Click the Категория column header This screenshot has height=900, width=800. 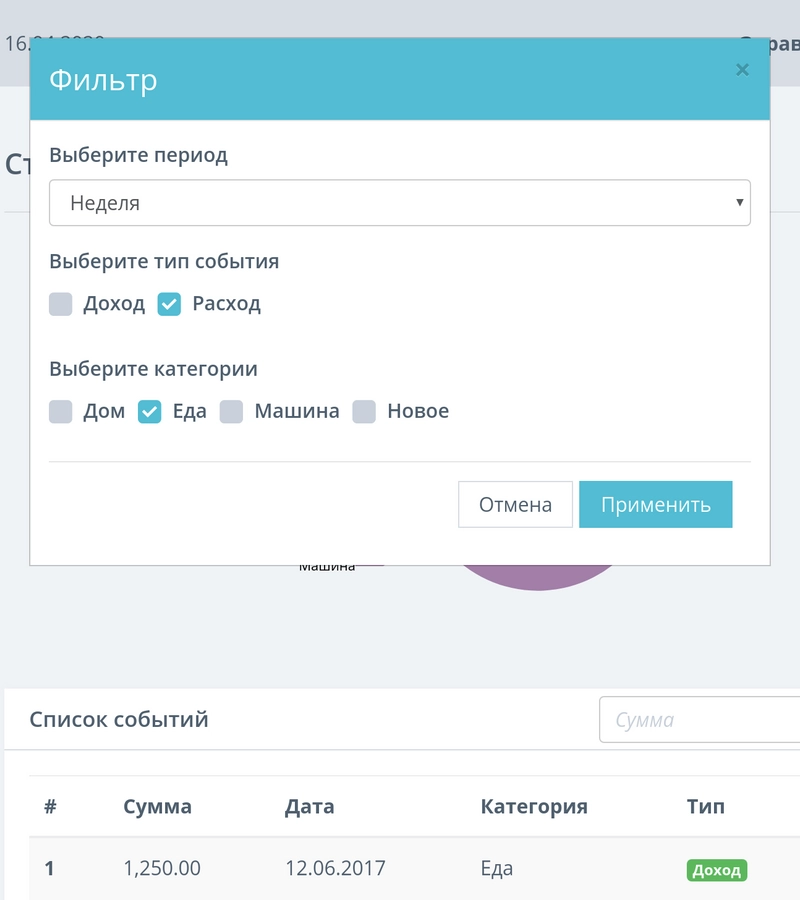(x=533, y=806)
